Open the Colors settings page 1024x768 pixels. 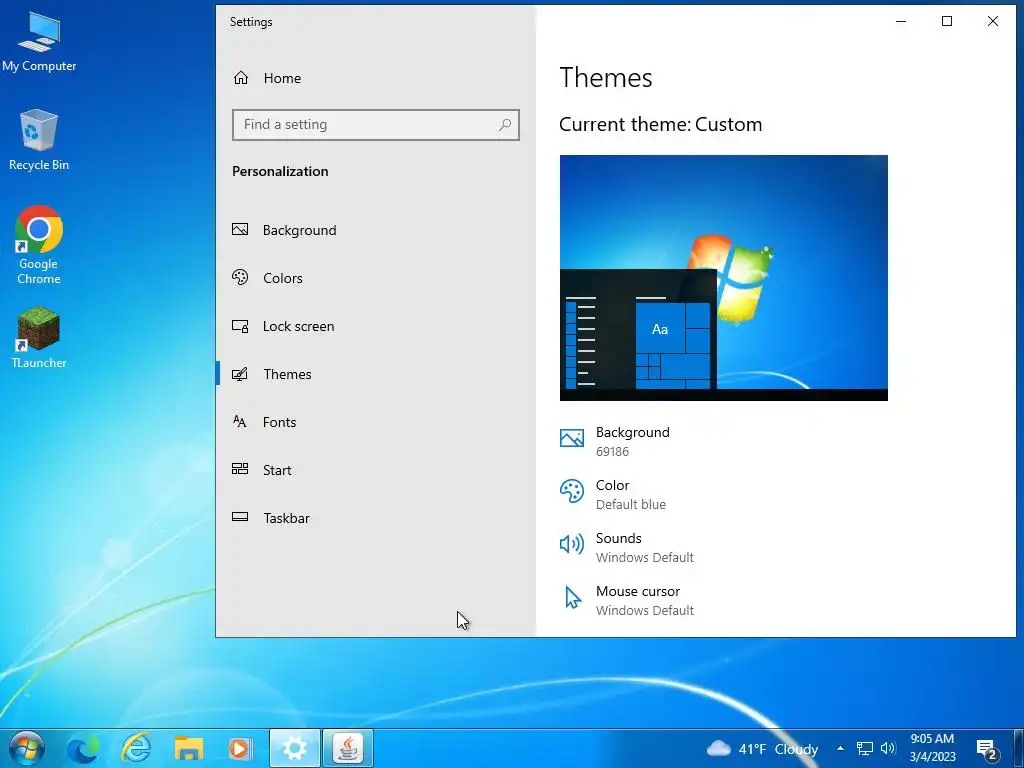376,278
